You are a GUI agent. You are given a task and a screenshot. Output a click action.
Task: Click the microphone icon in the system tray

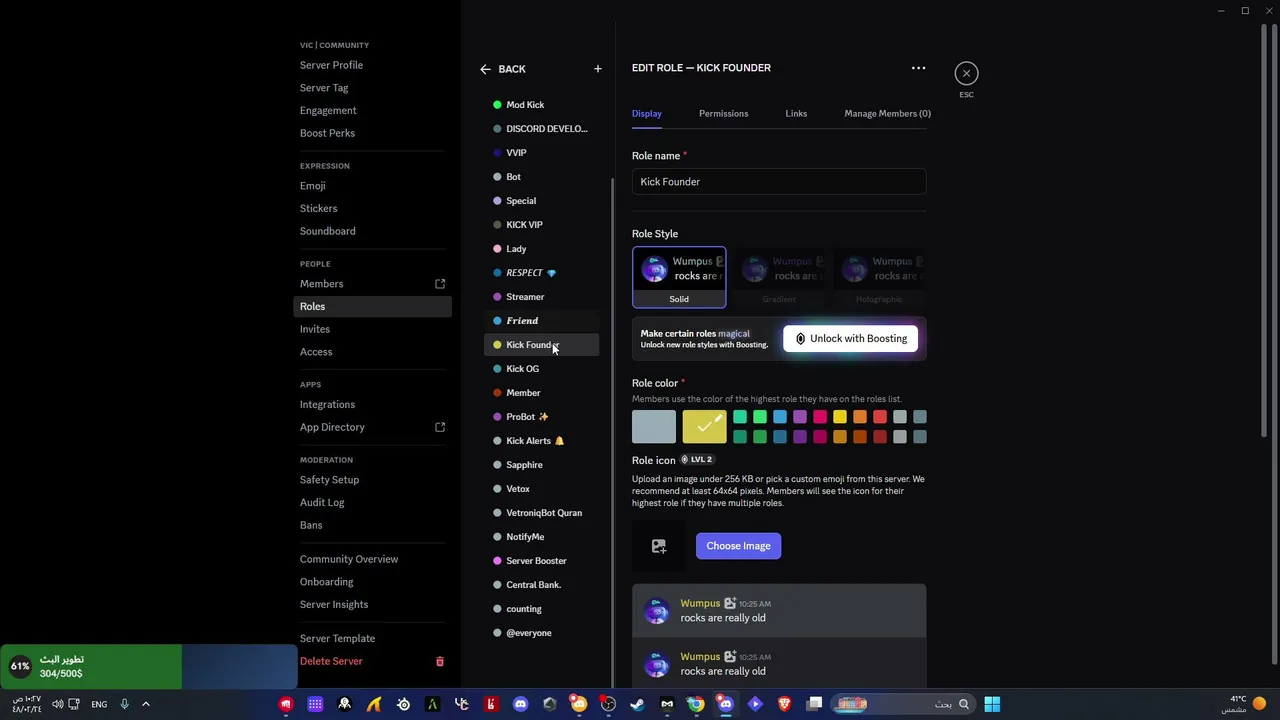pos(124,704)
